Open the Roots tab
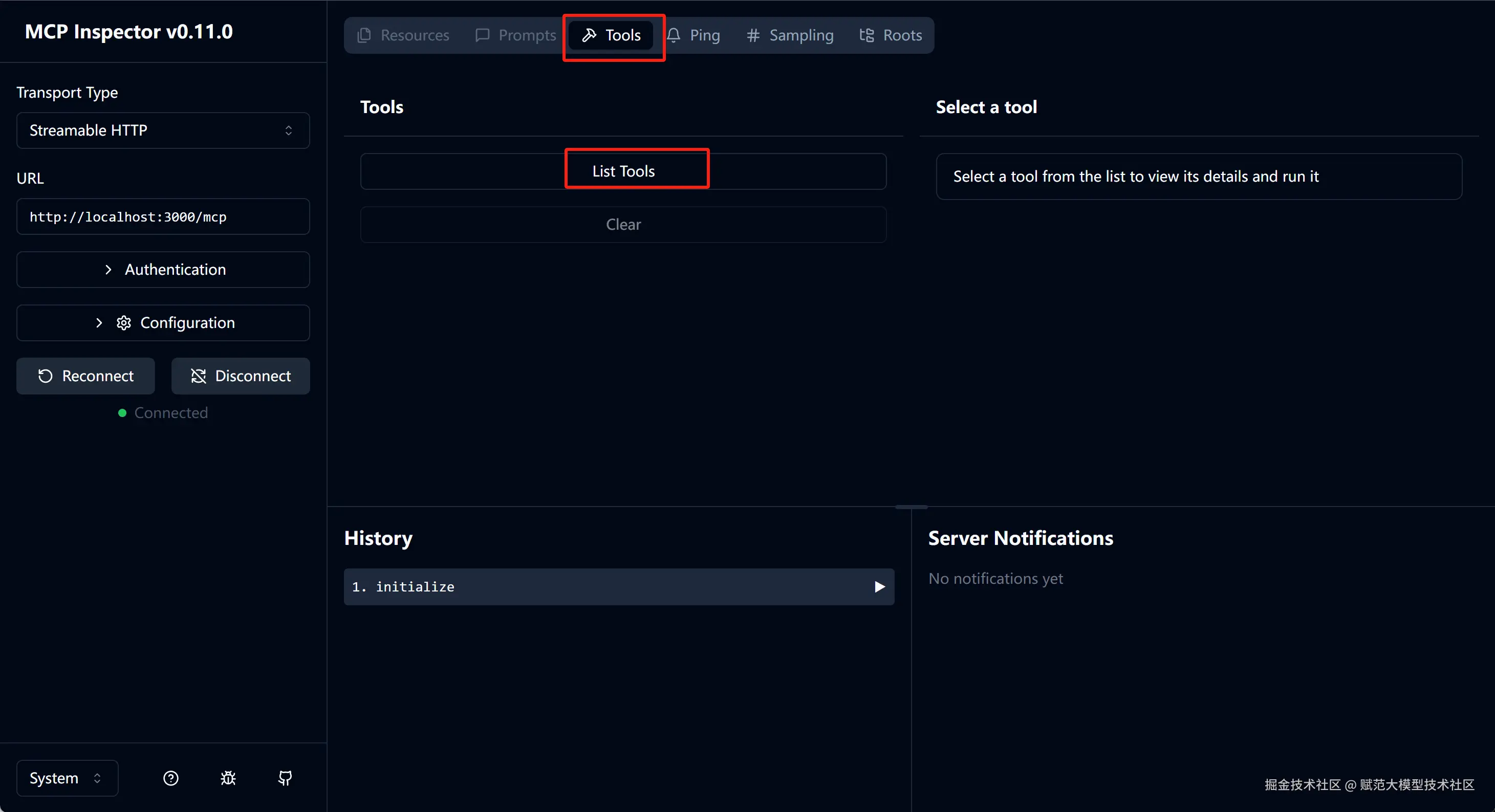1495x812 pixels. 891,35
